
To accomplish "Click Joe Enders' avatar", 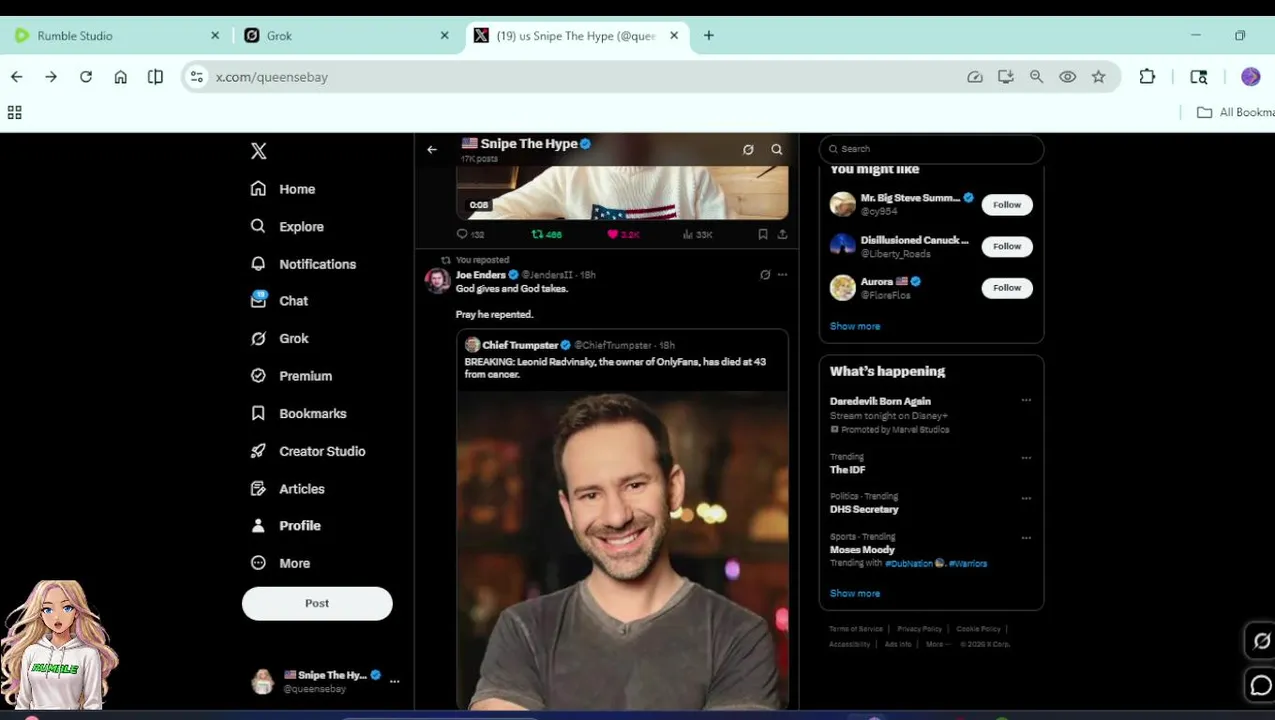I will point(437,280).
